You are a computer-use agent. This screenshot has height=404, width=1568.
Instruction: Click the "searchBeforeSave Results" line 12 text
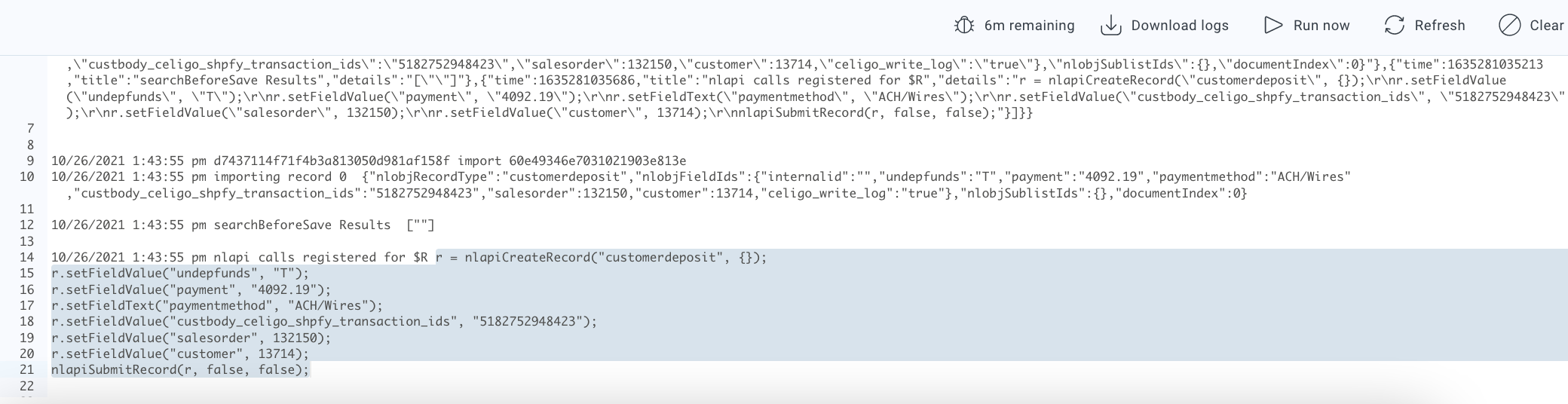pos(302,225)
